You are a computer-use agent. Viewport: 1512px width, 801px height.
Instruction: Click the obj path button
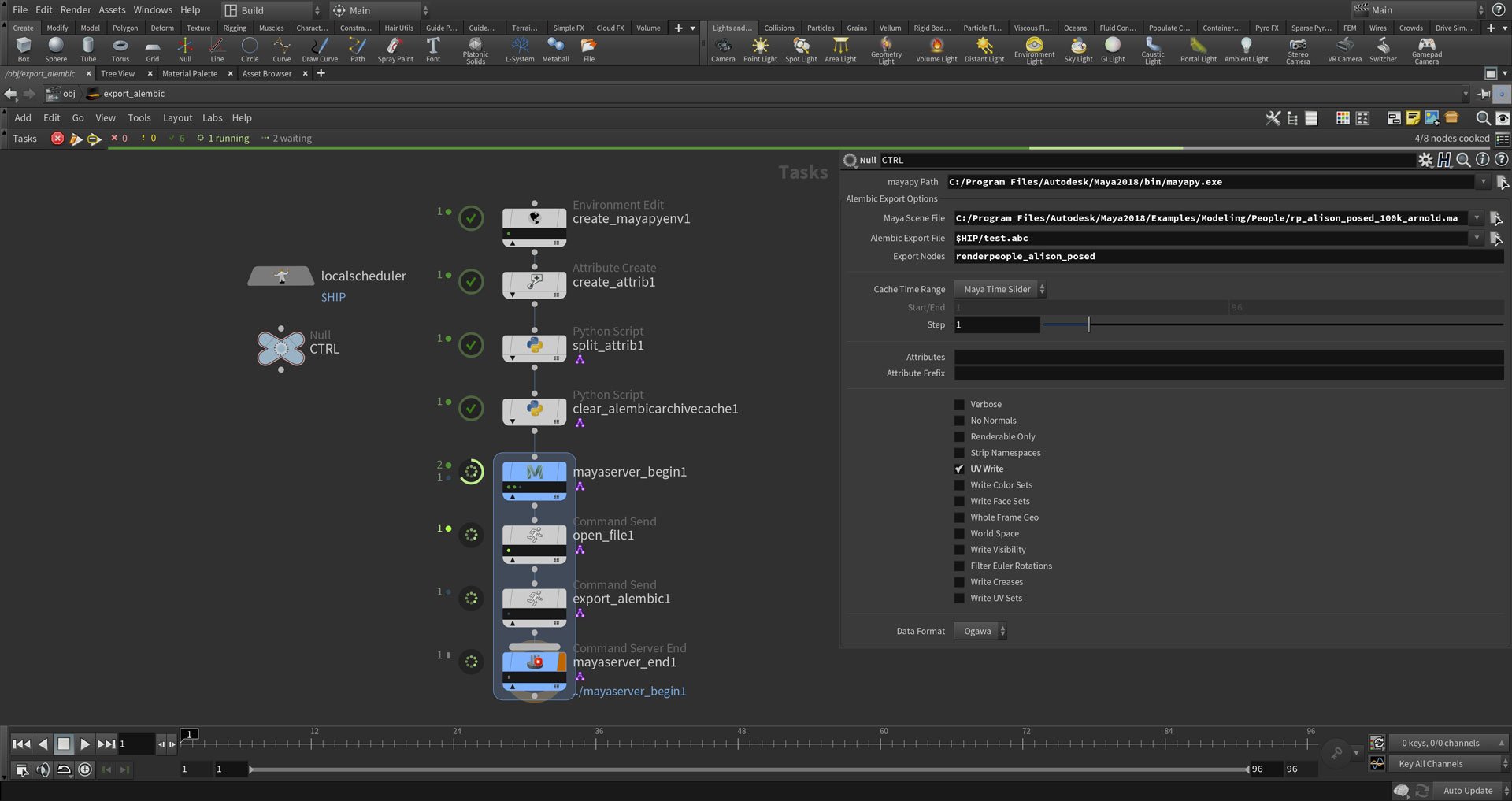point(61,94)
